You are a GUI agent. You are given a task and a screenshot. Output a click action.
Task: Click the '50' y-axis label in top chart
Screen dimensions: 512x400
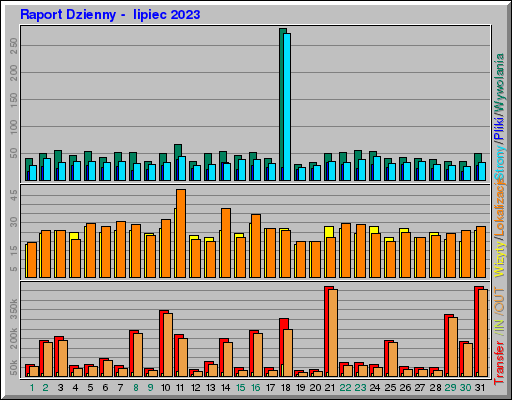pyautogui.click(x=14, y=154)
